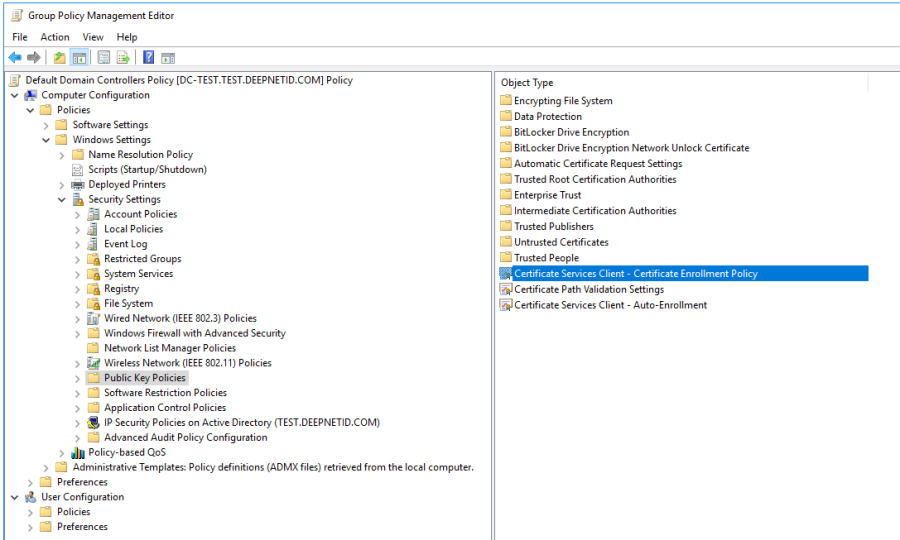
Task: Click the Back arrow in the toolbar
Action: [x=15, y=58]
